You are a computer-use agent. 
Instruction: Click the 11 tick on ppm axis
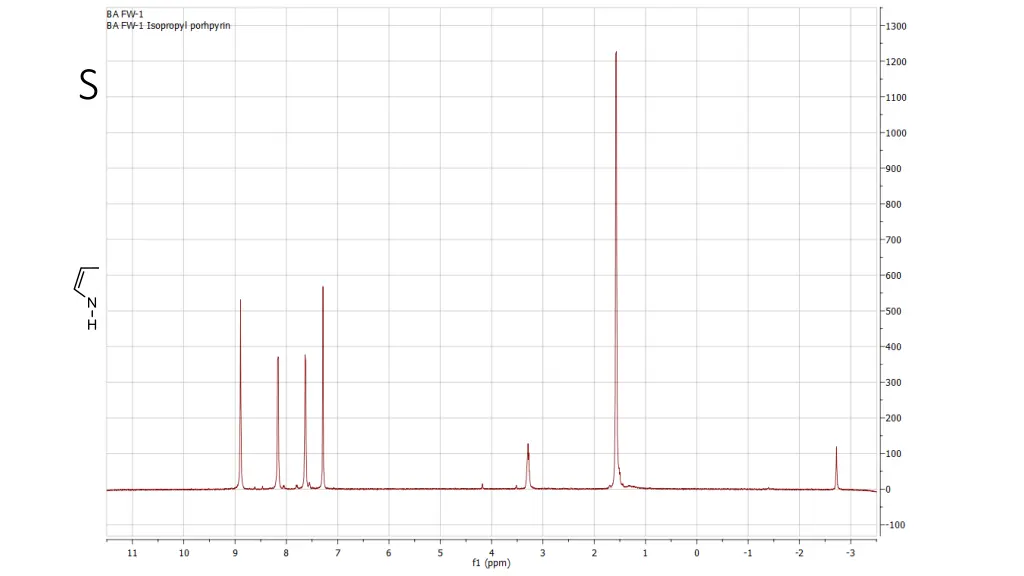[132, 552]
